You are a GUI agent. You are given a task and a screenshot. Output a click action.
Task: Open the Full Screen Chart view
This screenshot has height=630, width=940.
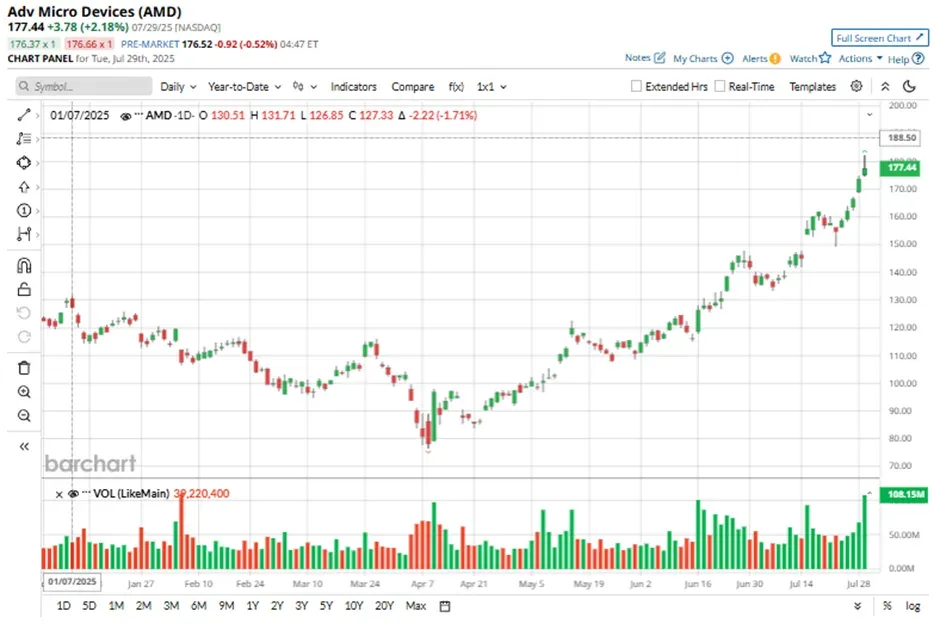878,37
